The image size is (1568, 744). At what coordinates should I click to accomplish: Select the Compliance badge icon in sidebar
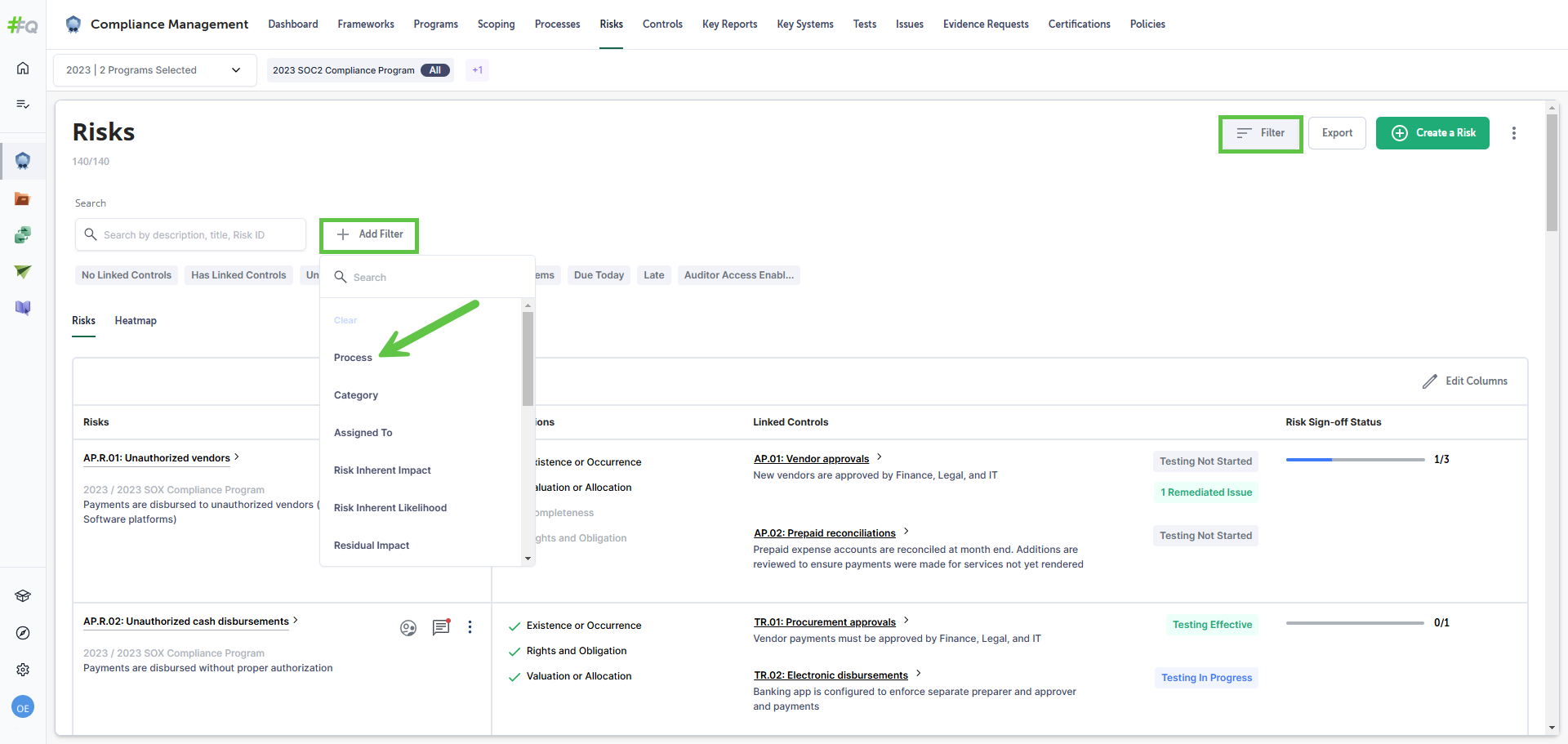tap(23, 161)
